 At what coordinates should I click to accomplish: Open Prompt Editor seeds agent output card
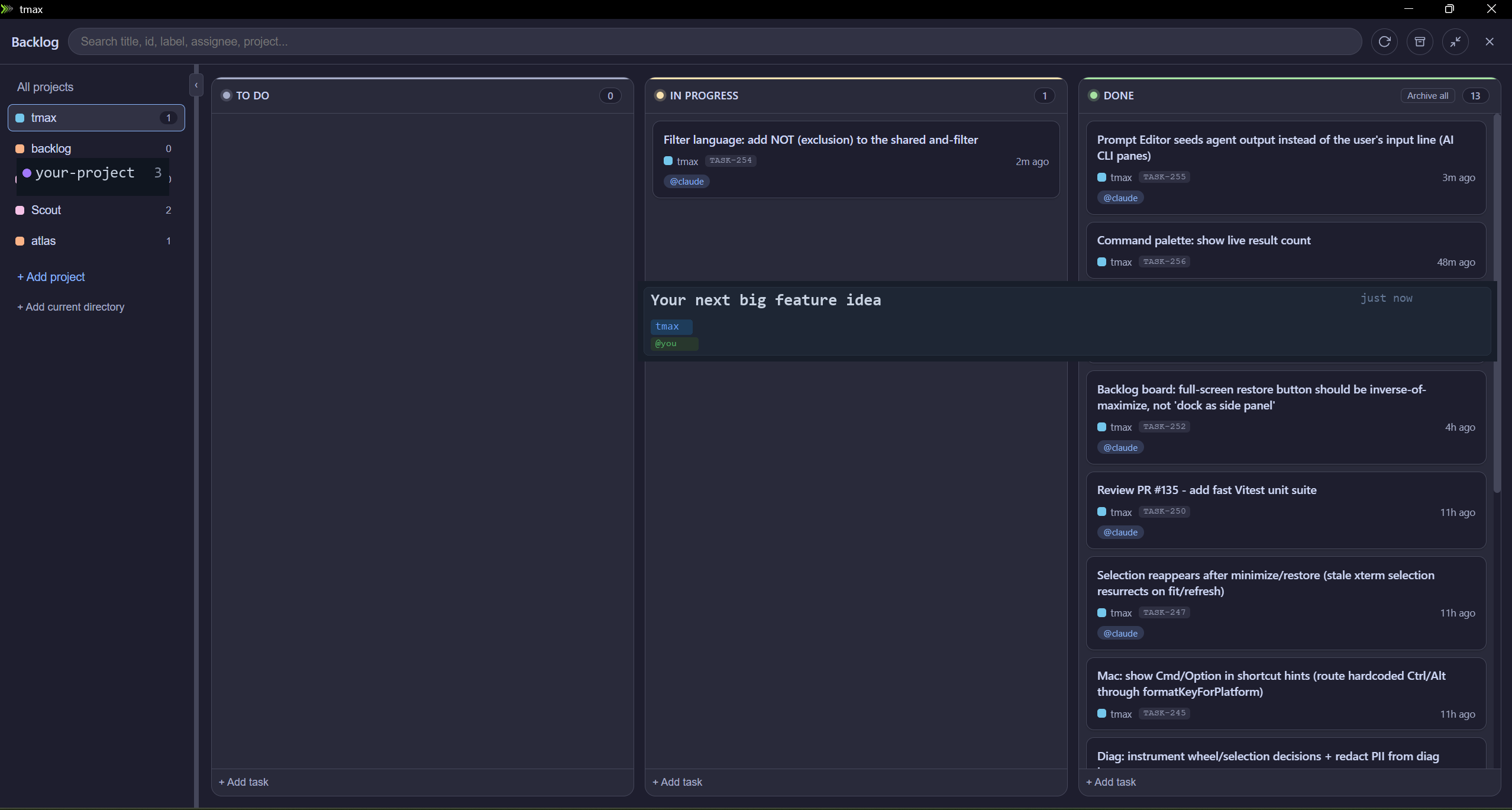pyautogui.click(x=1286, y=168)
